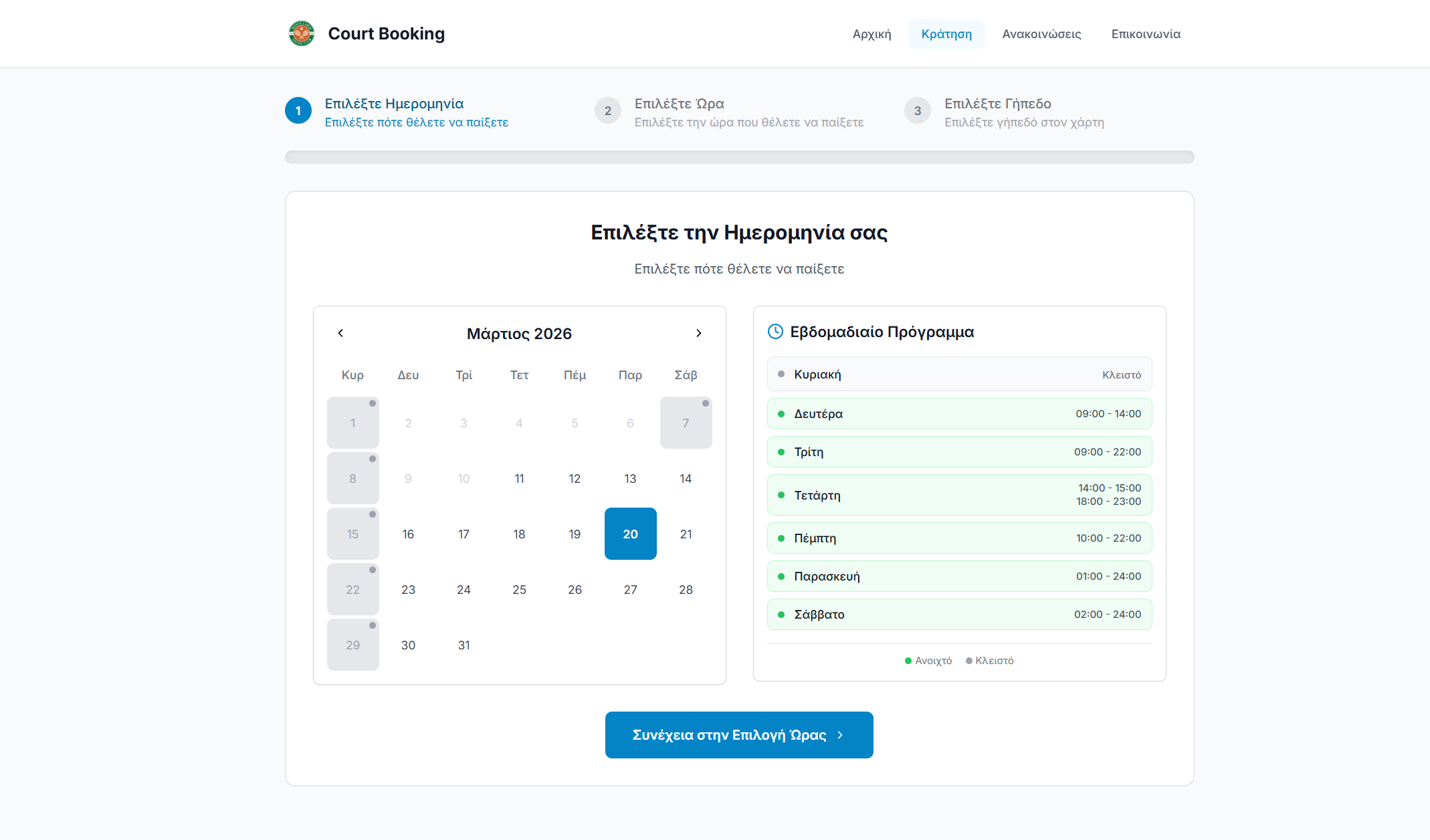Click past date March 9
Viewport: 1430px width, 840px height.
tap(408, 478)
